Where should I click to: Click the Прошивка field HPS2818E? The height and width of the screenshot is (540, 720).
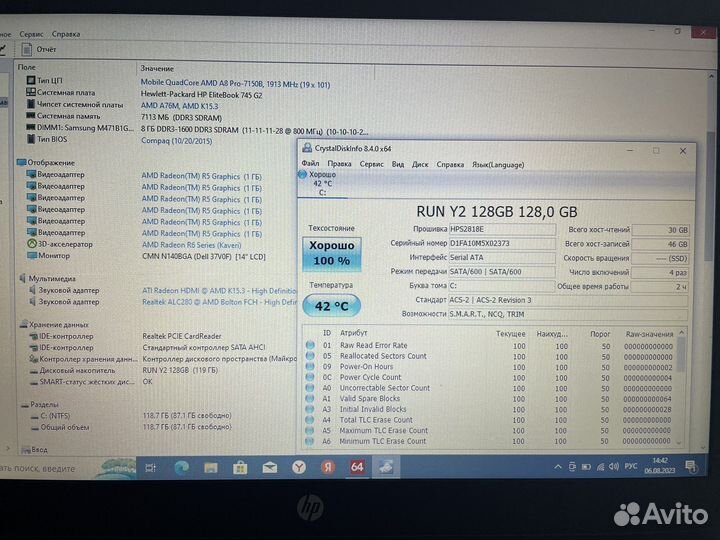502,229
